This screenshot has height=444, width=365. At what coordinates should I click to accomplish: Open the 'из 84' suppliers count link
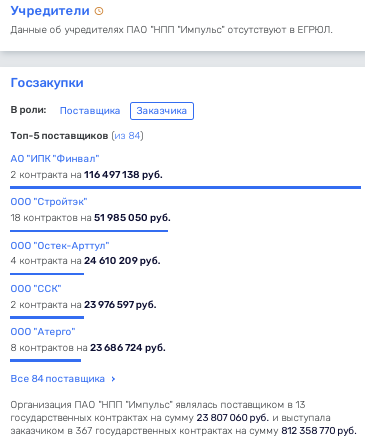pos(128,136)
